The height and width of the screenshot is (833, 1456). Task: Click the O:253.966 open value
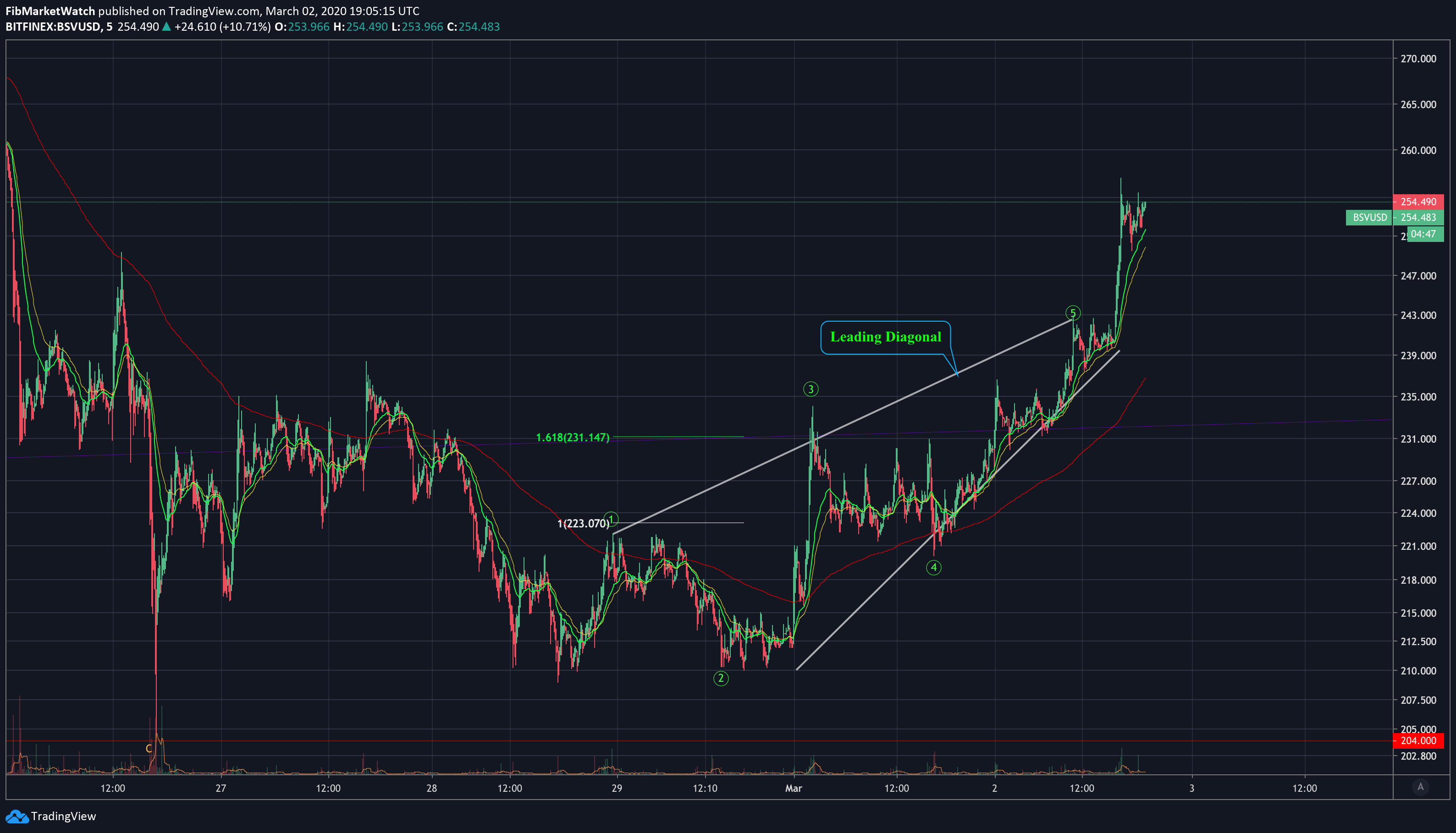click(x=302, y=27)
